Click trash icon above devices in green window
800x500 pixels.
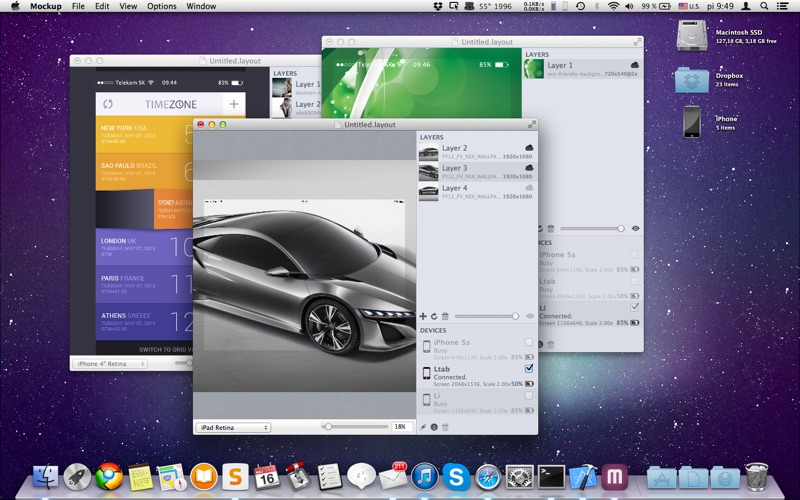tap(551, 229)
